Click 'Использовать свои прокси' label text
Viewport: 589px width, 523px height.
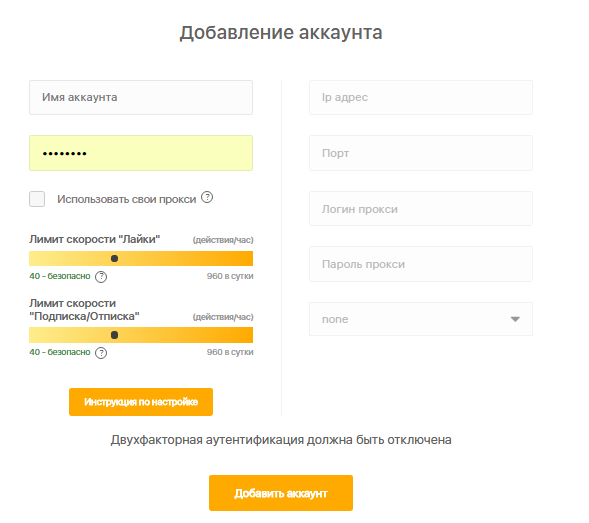[x=127, y=199]
